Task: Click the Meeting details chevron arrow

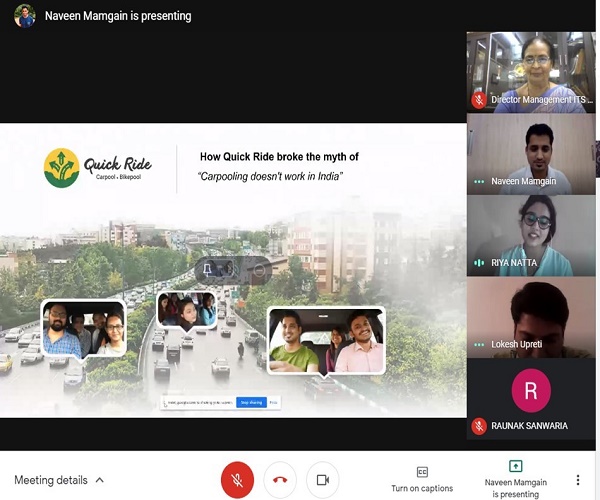Action: tap(99, 480)
